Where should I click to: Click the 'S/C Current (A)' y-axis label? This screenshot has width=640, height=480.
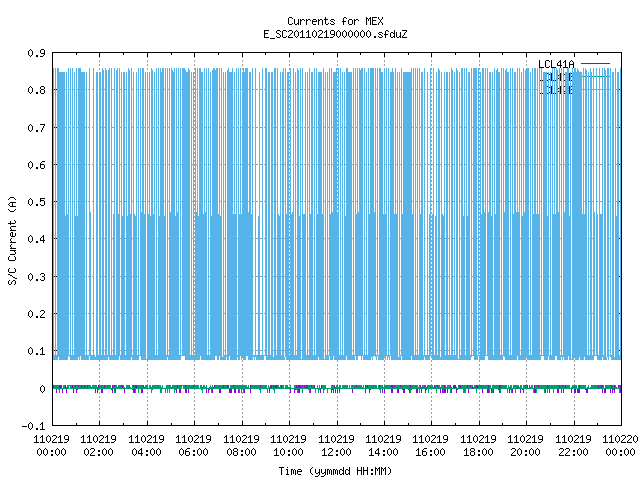pos(13,241)
